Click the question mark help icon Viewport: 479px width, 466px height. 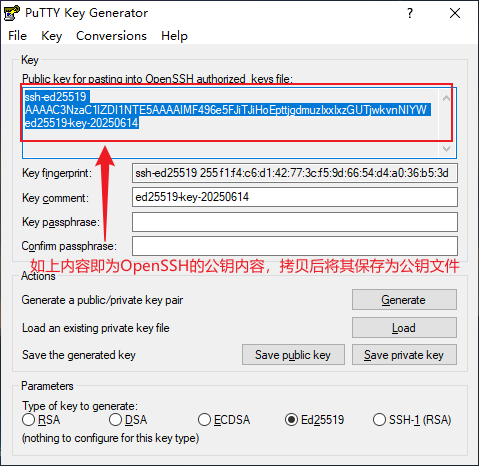pos(410,13)
